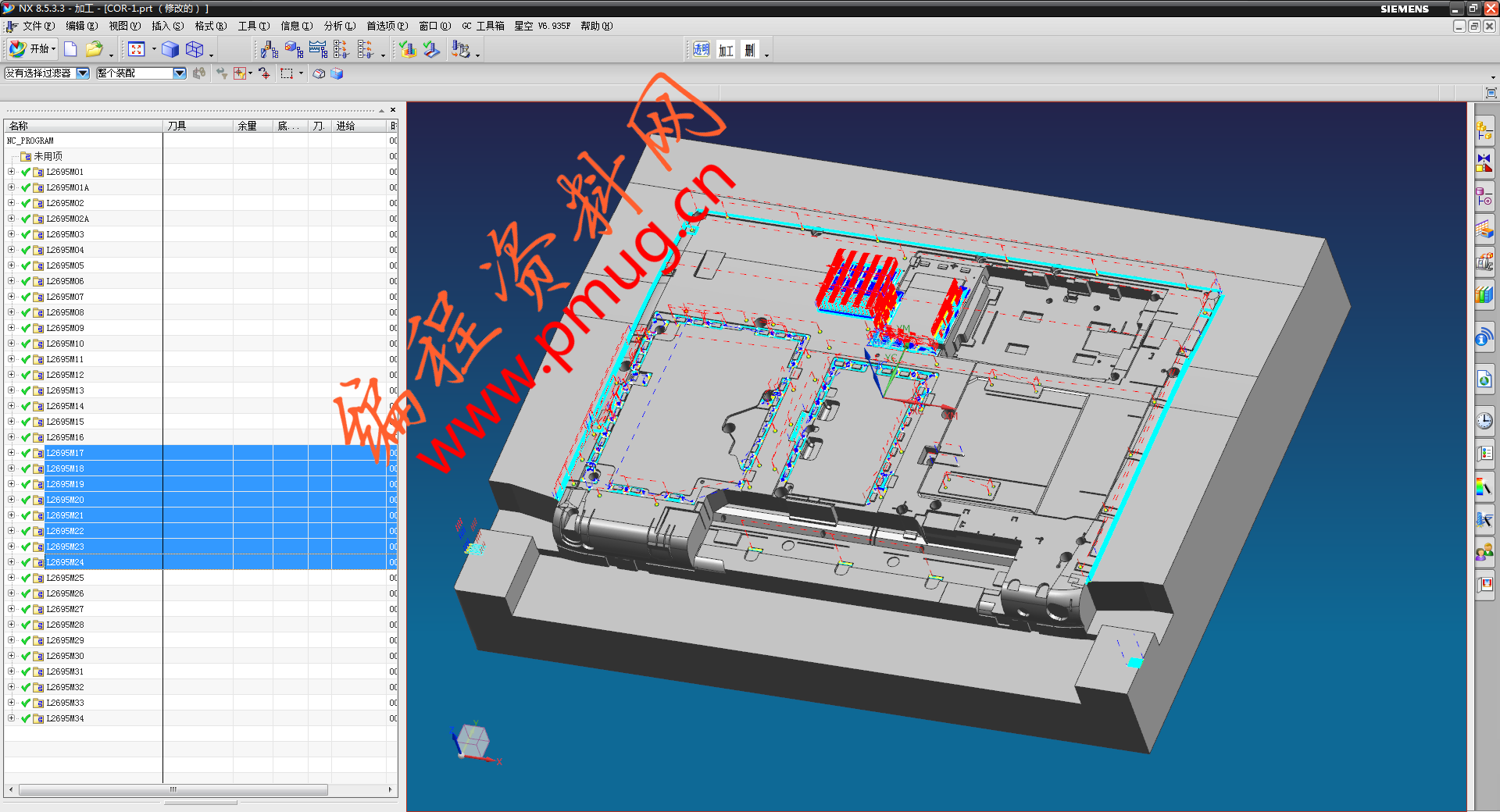This screenshot has height=812, width=1500.
Task: Click the view orientation triad cube
Action: pos(472,740)
